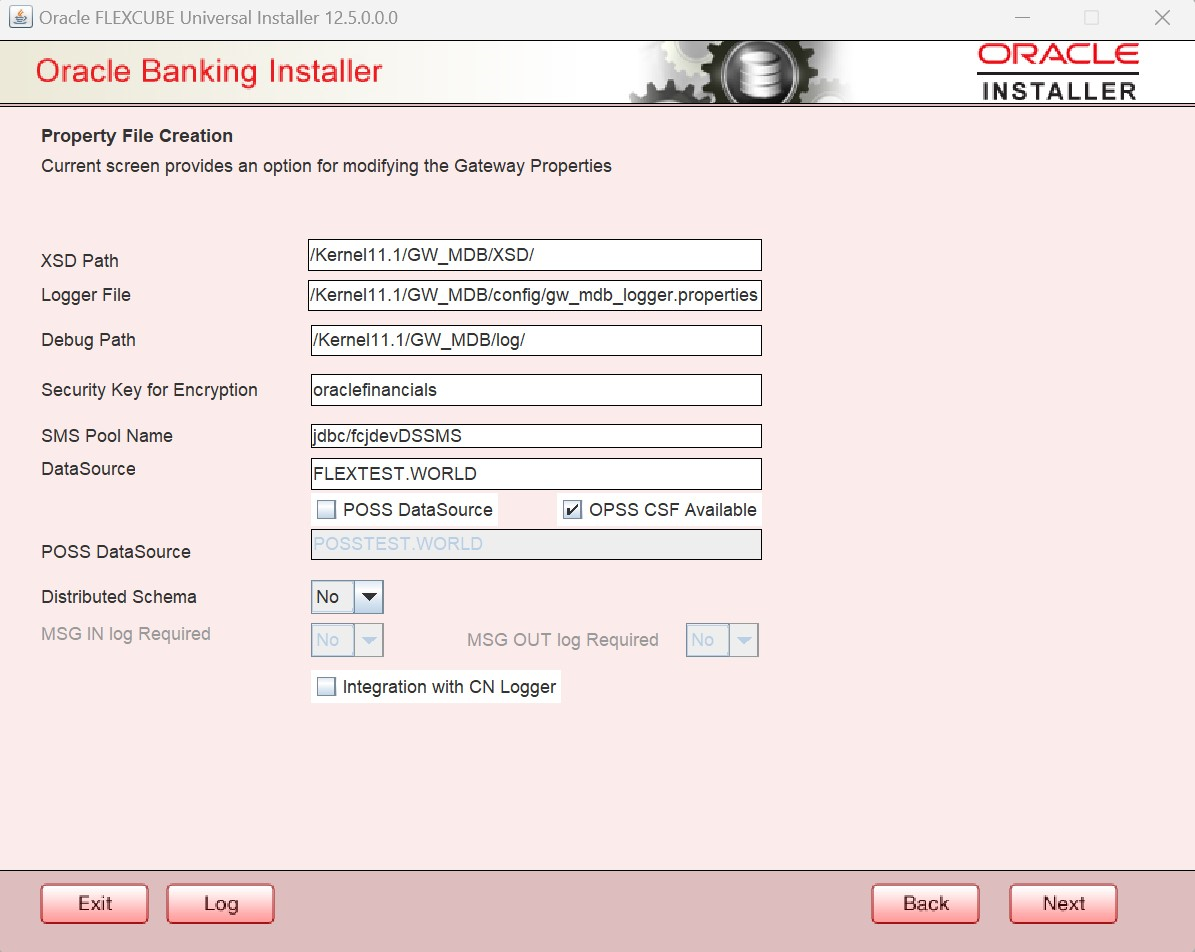Click the DataSource field FLEXTEST.WORLD

[x=536, y=473]
